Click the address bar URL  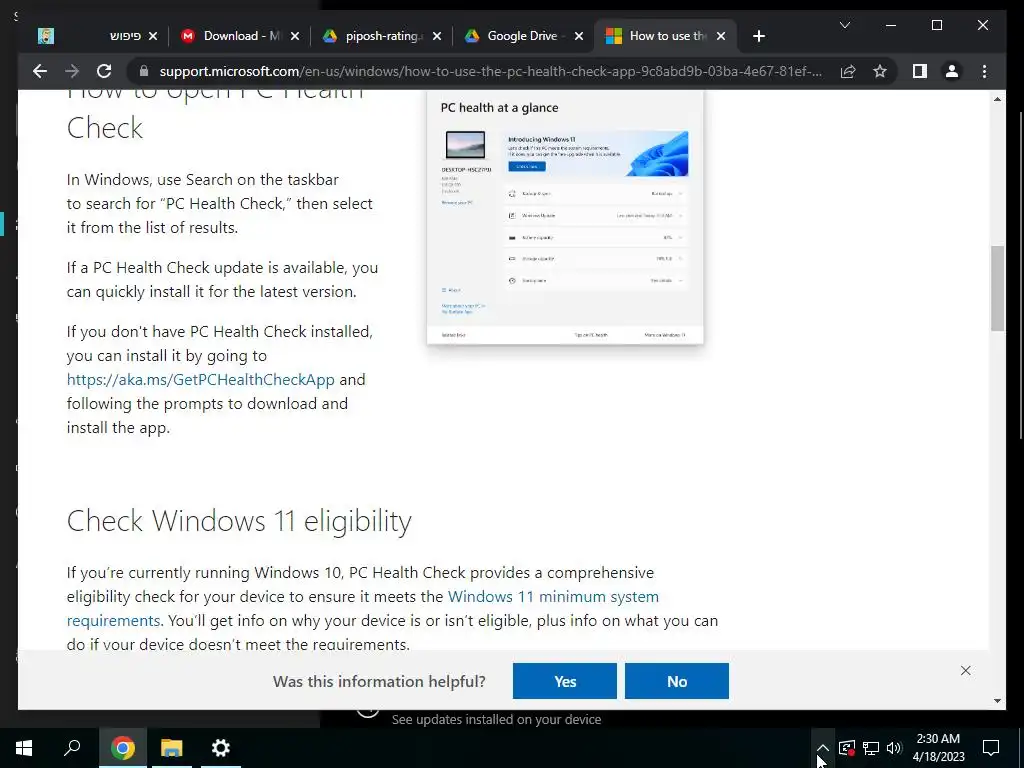[490, 71]
